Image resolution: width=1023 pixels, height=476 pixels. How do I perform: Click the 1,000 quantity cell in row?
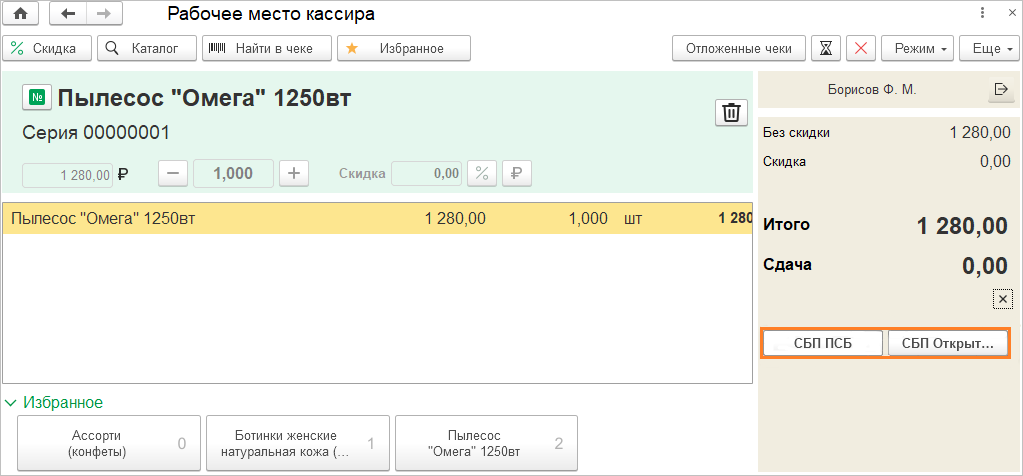588,219
